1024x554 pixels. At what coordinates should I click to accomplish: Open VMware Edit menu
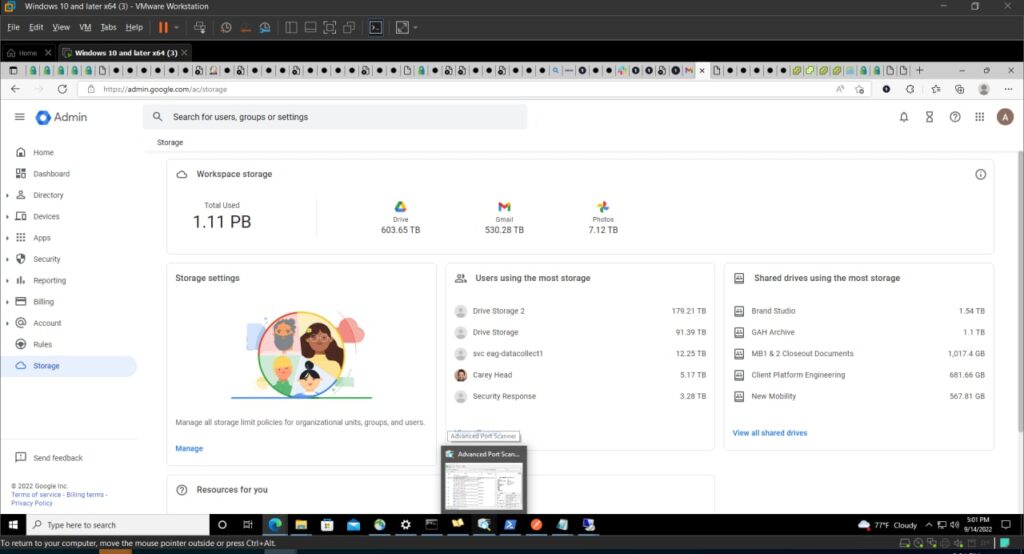pyautogui.click(x=36, y=27)
